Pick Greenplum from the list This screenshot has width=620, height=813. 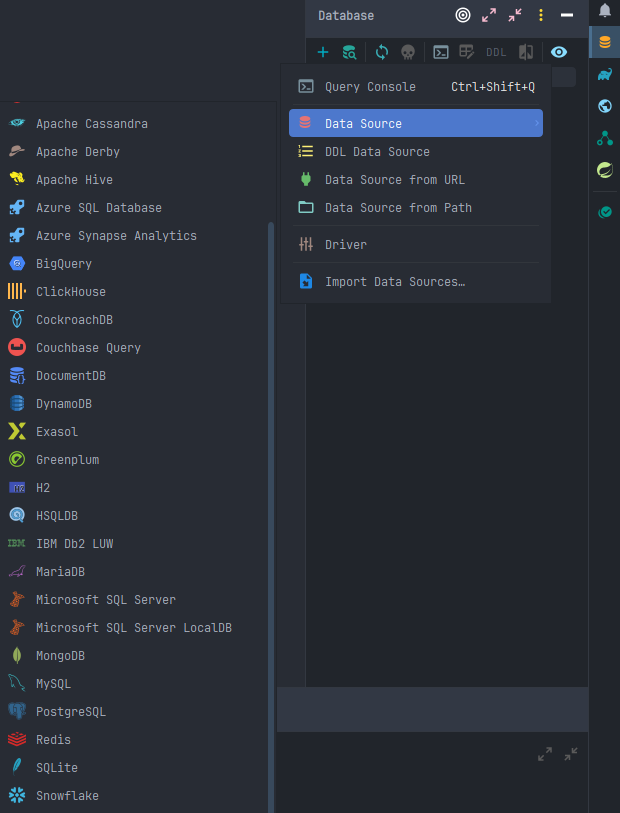pyautogui.click(x=136, y=459)
